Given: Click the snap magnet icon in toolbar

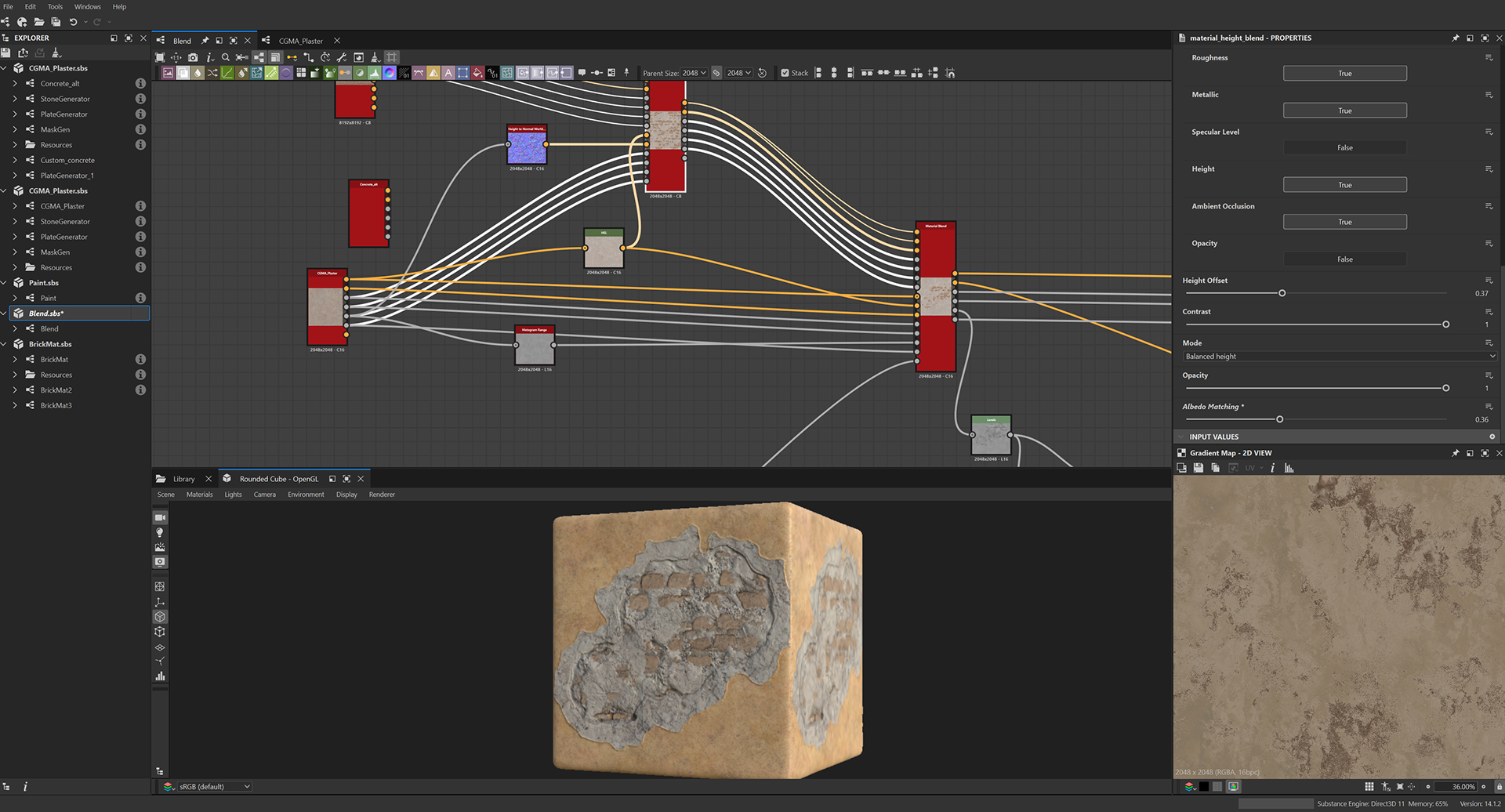Looking at the screenshot, I should [x=950, y=73].
